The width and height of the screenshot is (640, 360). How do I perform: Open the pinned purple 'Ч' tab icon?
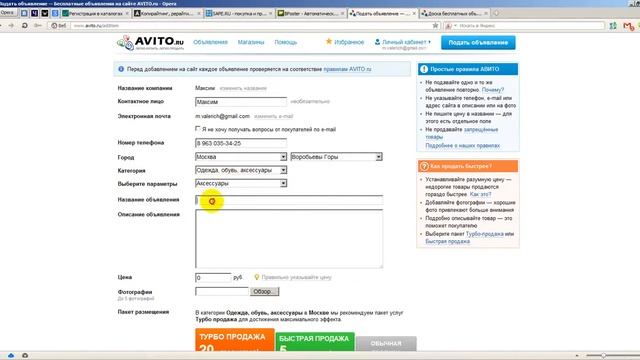point(35,13)
